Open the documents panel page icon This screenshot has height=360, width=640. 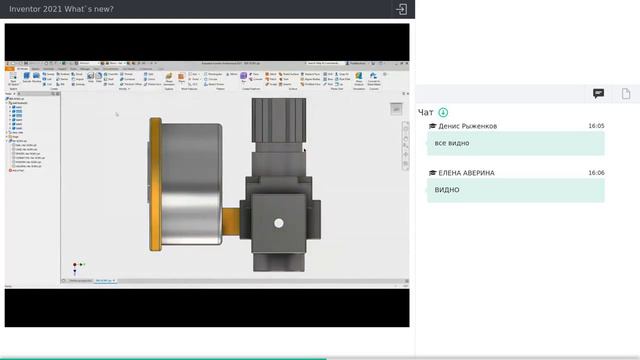(x=626, y=94)
